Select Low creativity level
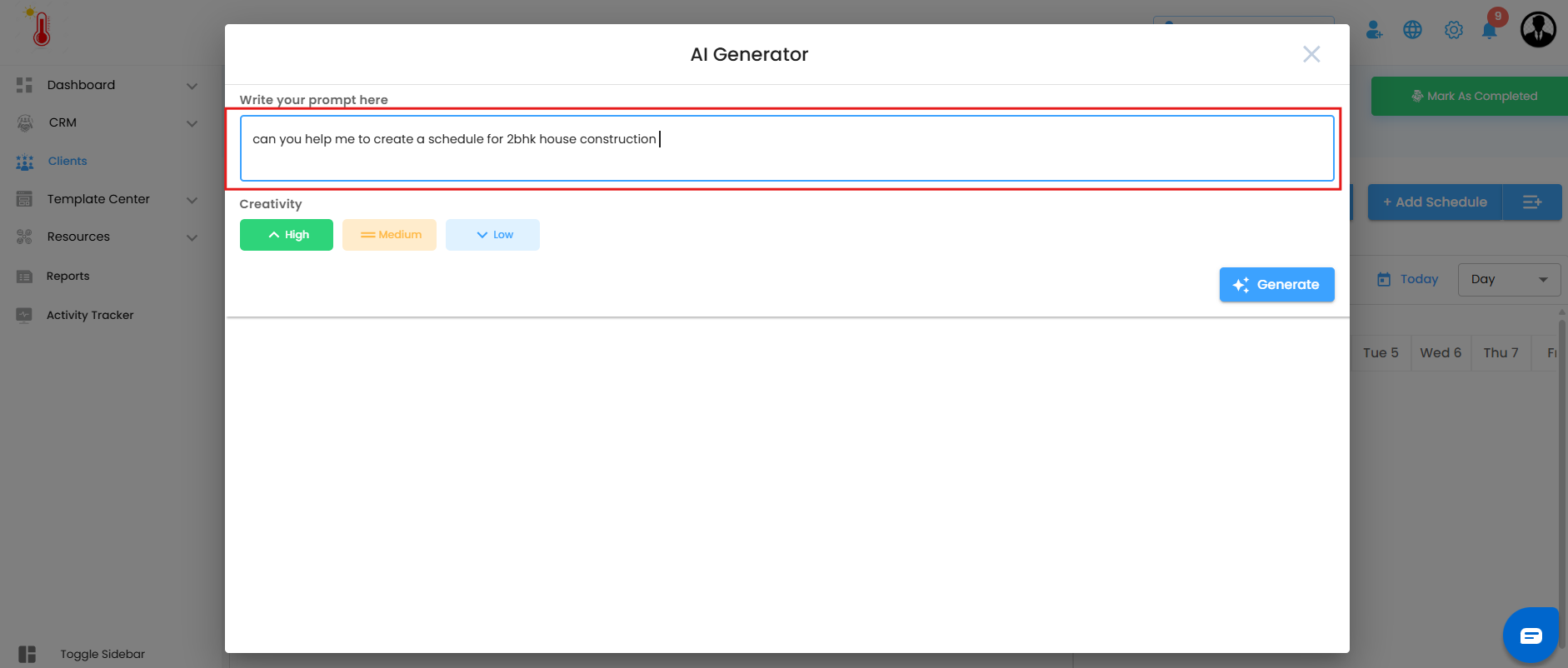This screenshot has height=668, width=1568. (x=492, y=235)
